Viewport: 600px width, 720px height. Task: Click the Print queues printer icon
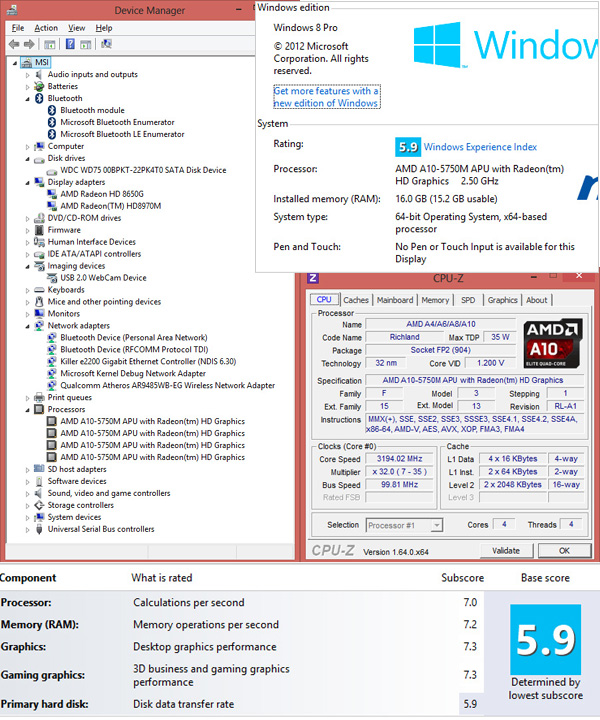pyautogui.click(x=39, y=398)
